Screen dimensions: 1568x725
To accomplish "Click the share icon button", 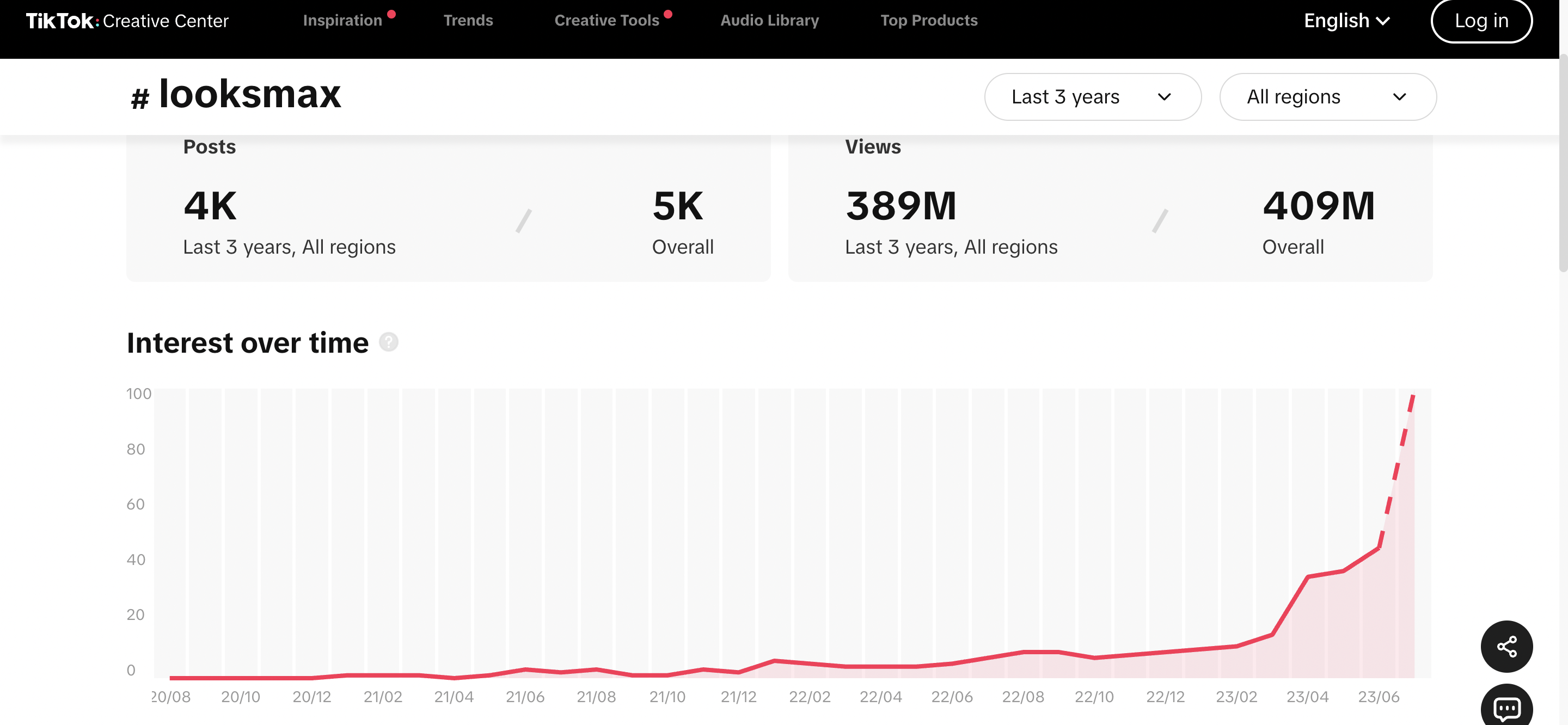I will (1506, 646).
